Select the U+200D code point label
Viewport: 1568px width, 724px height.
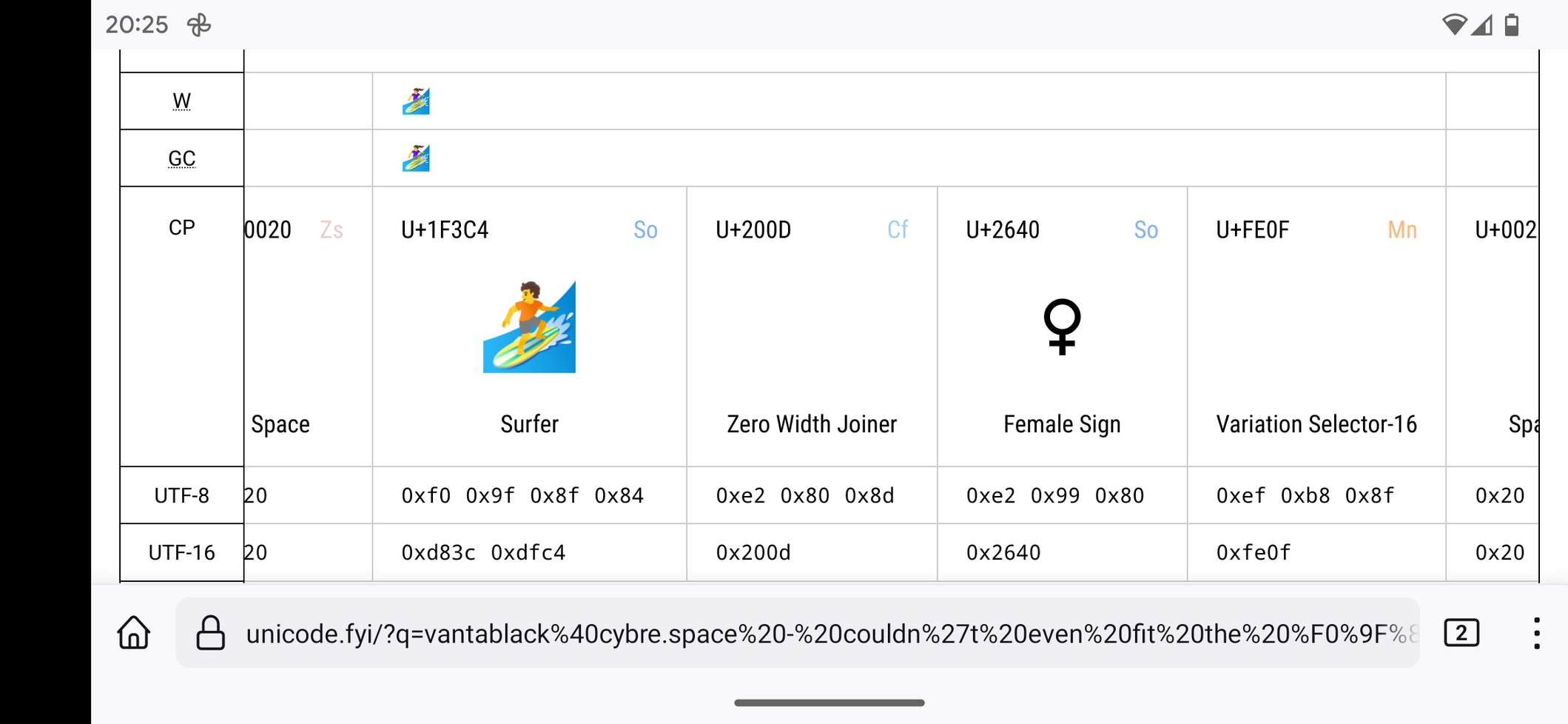click(x=753, y=230)
